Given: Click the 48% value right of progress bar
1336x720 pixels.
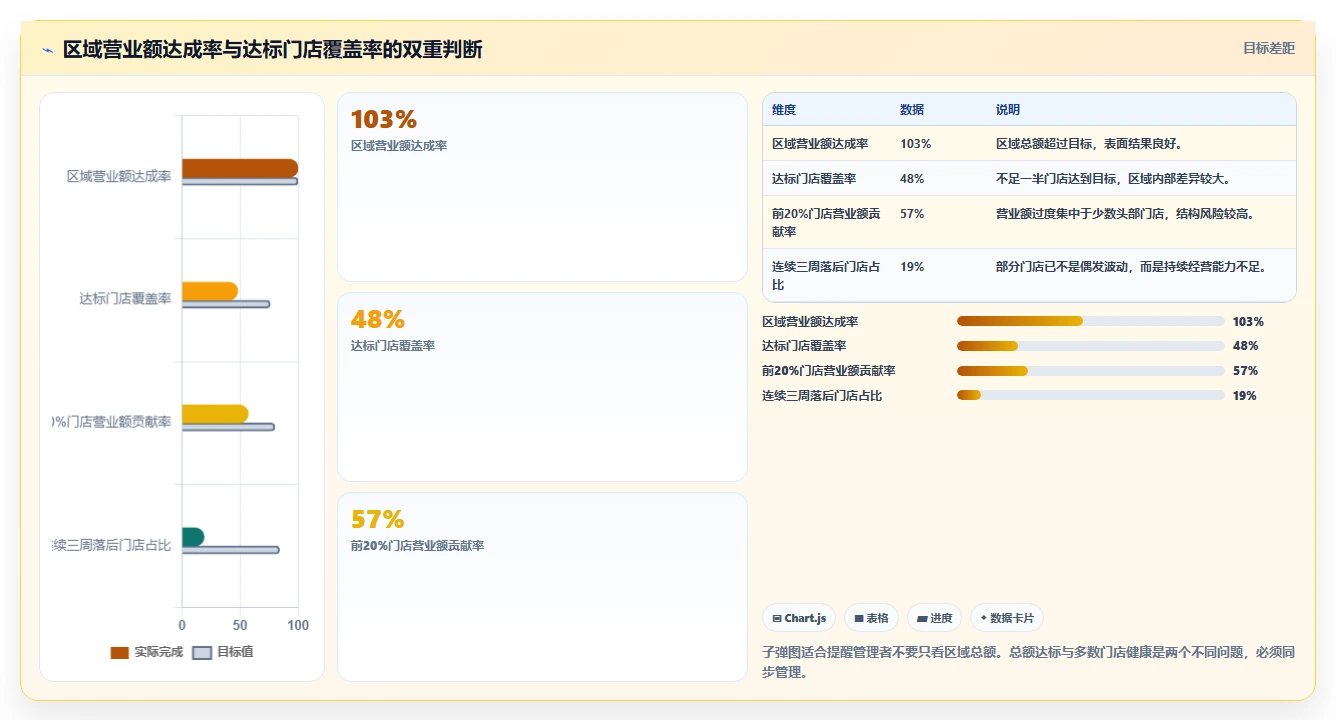Looking at the screenshot, I should [1246, 346].
